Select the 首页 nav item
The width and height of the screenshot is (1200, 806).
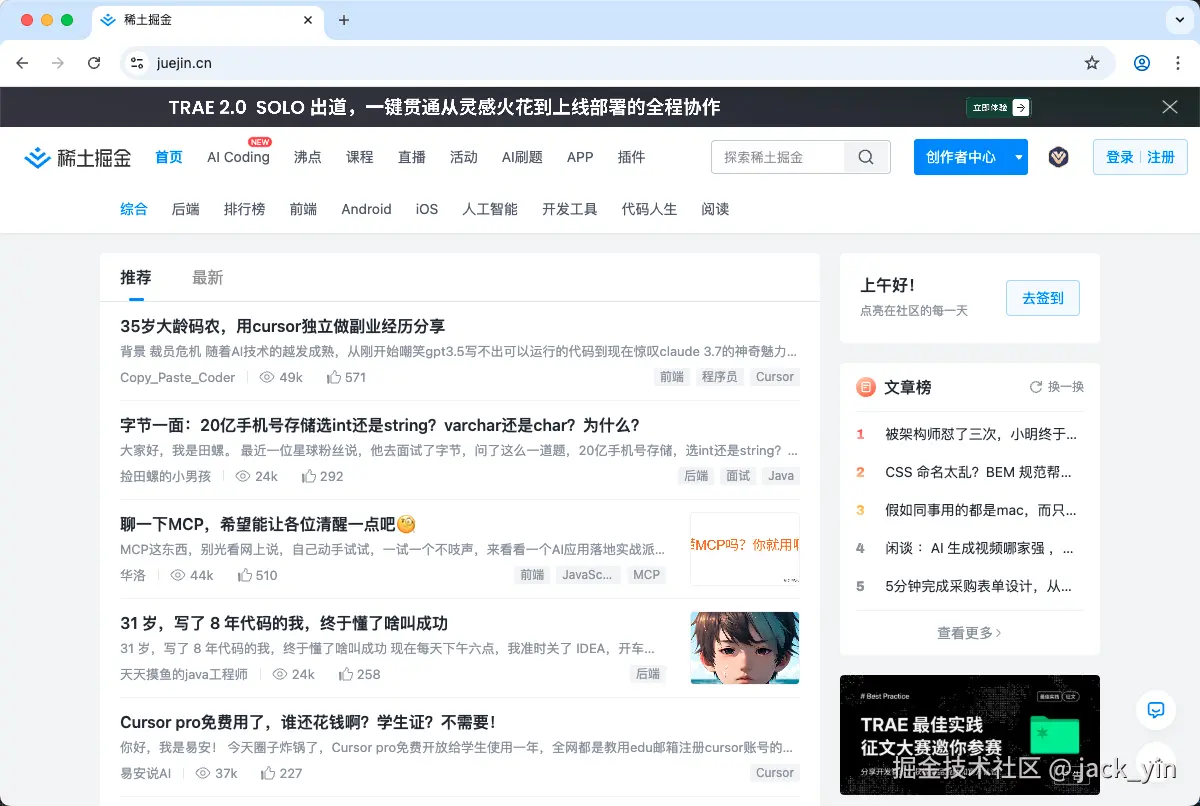click(x=169, y=157)
